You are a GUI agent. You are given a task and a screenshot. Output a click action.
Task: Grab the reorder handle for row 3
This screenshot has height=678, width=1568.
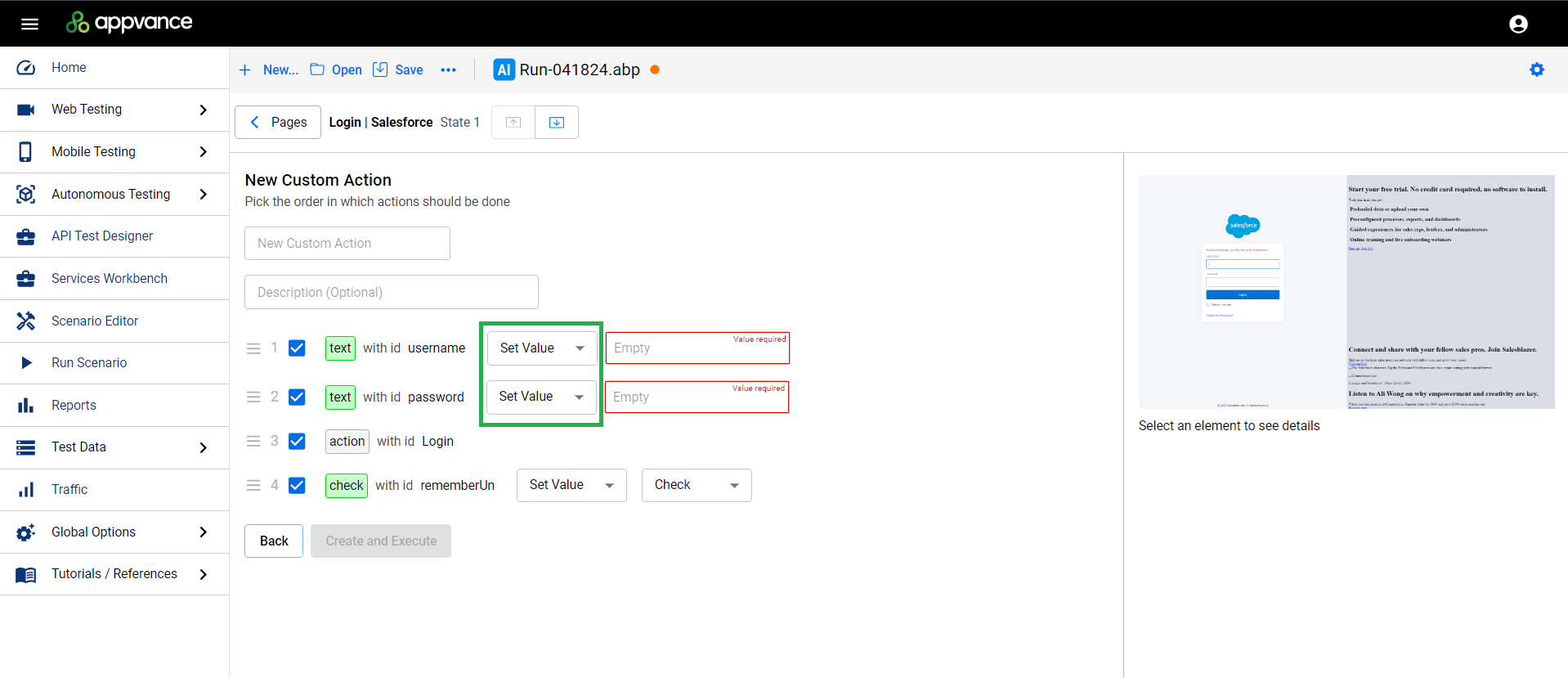tap(253, 441)
